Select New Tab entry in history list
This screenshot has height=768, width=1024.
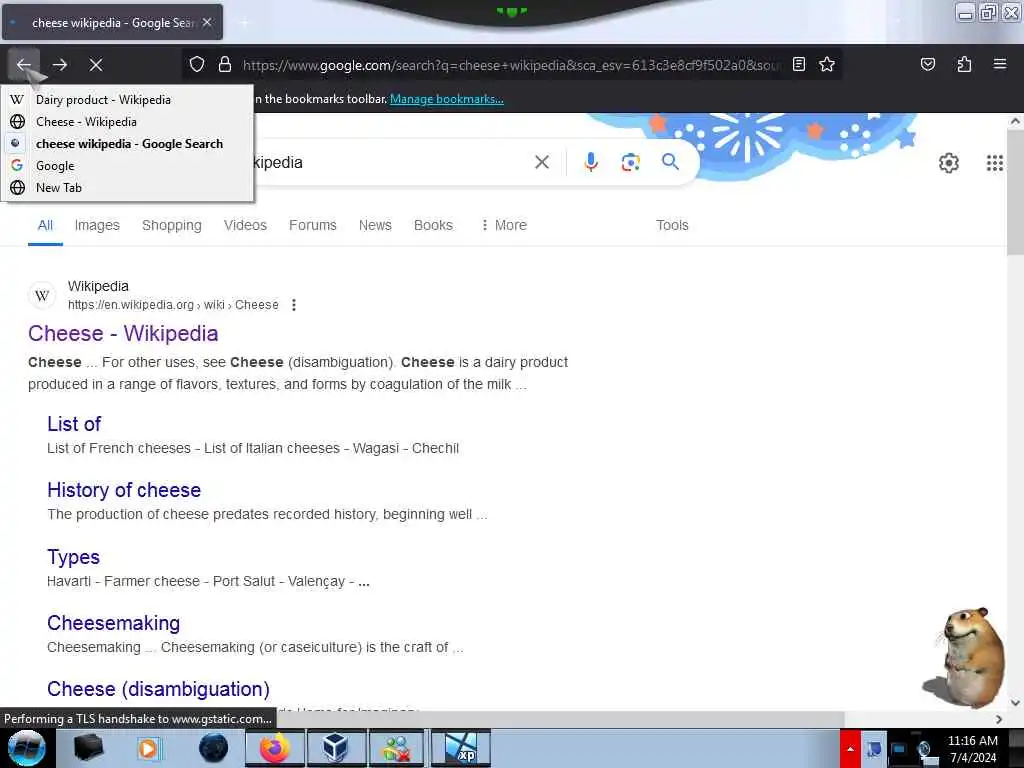coord(127,187)
